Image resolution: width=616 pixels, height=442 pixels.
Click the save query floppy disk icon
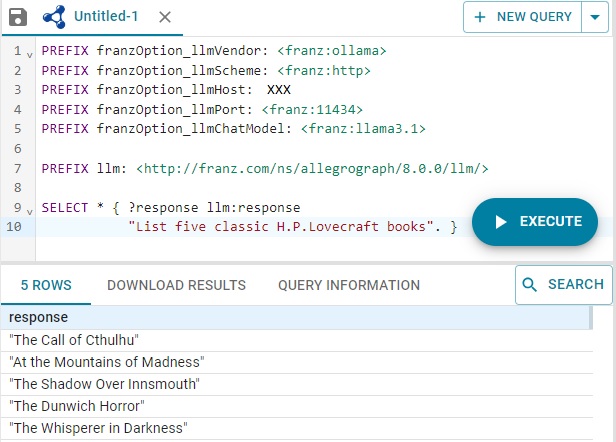(x=17, y=17)
